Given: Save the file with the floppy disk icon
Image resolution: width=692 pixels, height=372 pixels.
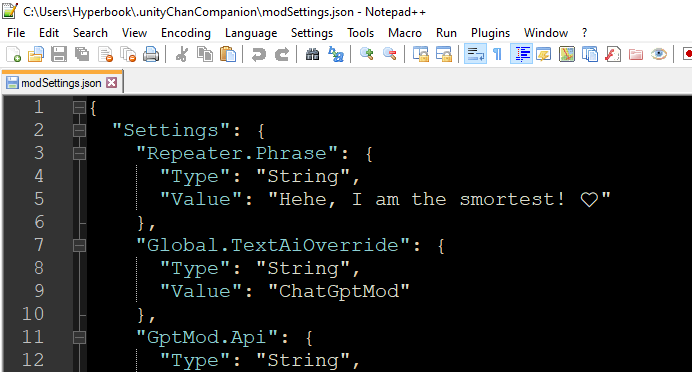Looking at the screenshot, I should [59, 54].
